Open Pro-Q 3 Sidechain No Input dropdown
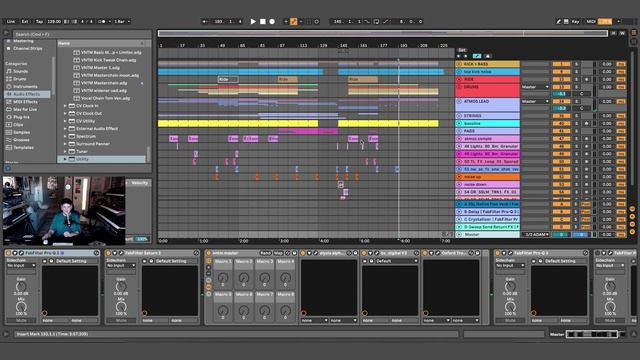 (21, 266)
